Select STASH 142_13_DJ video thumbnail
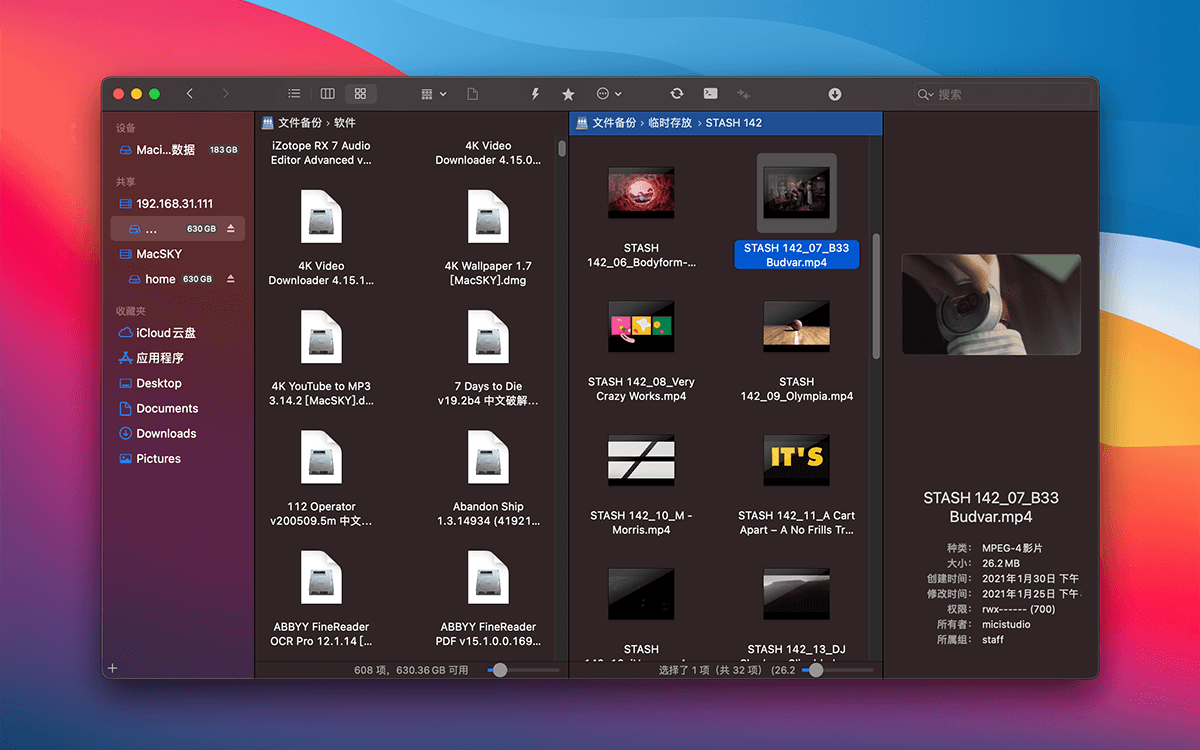The width and height of the screenshot is (1200, 750). click(x=796, y=594)
